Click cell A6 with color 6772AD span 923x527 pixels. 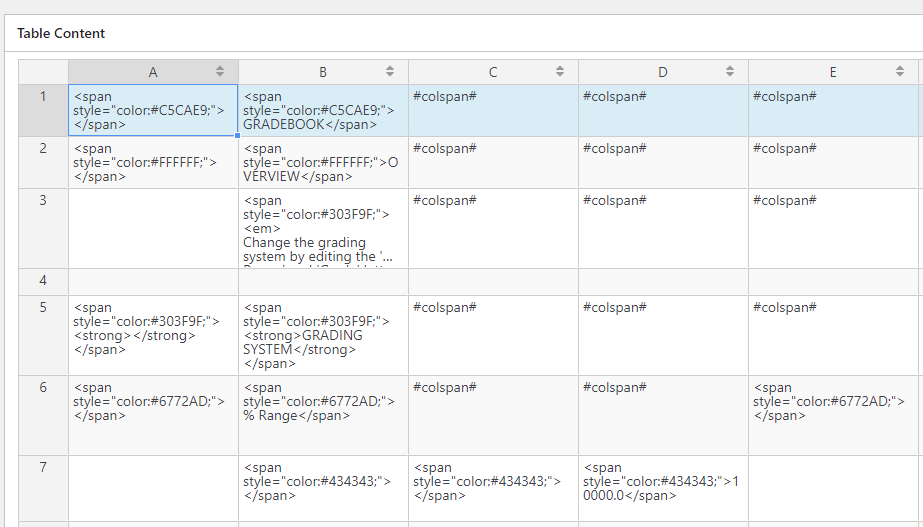click(153, 415)
